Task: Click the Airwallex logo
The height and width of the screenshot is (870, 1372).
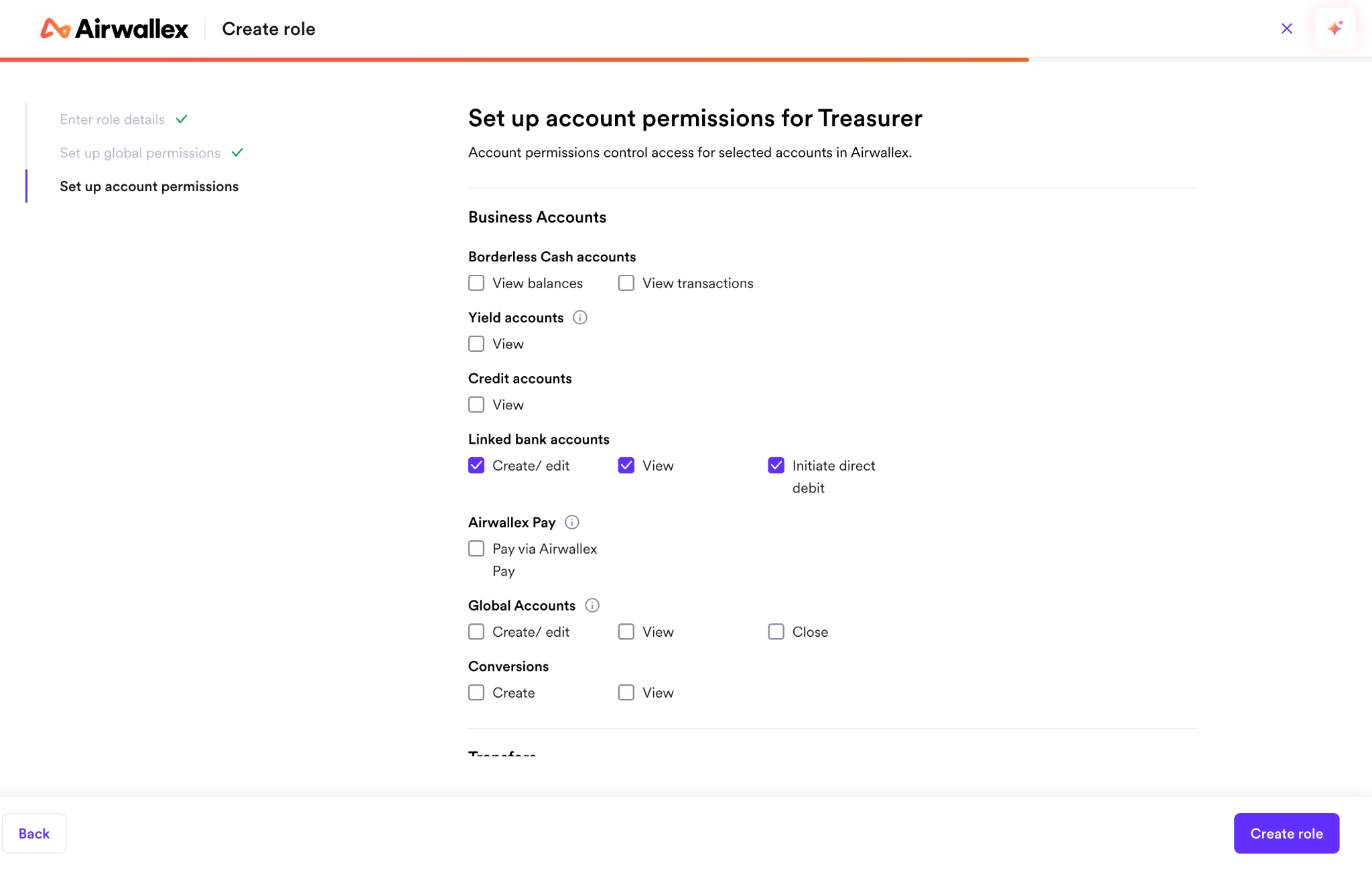Action: (115, 29)
